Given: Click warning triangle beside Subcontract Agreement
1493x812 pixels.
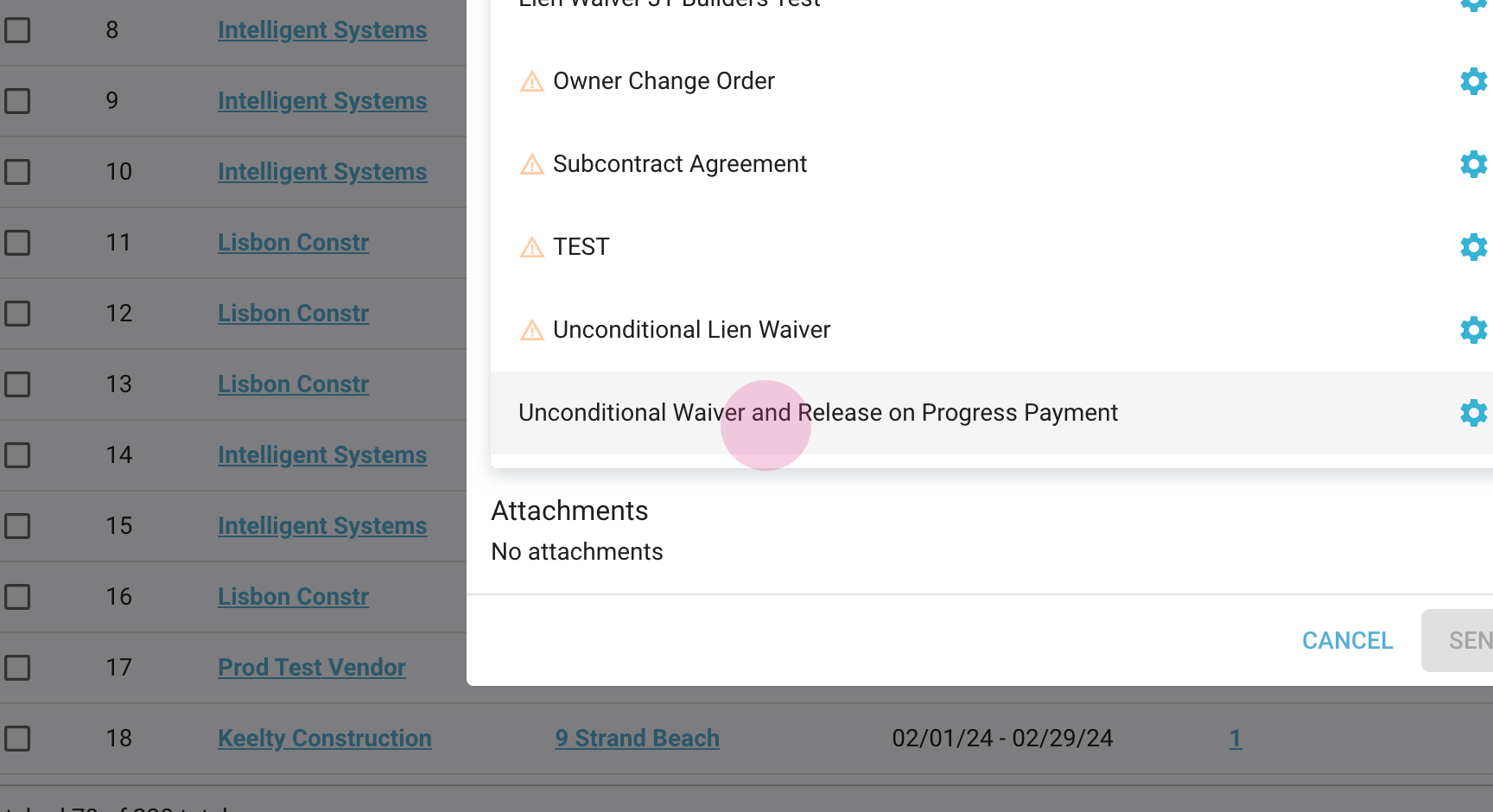Looking at the screenshot, I should click(532, 165).
